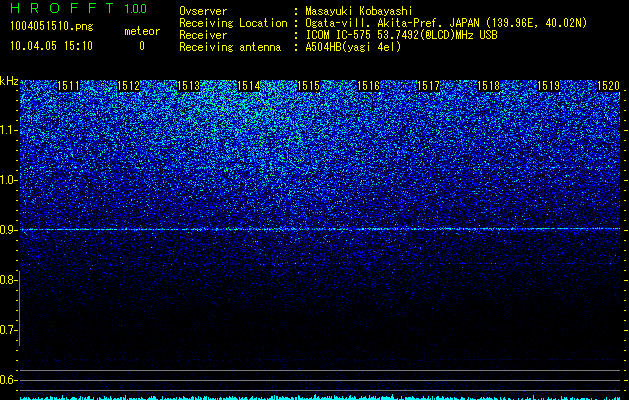Click the 1513 time marker
Screen dimensions: 629x400
tap(188, 86)
